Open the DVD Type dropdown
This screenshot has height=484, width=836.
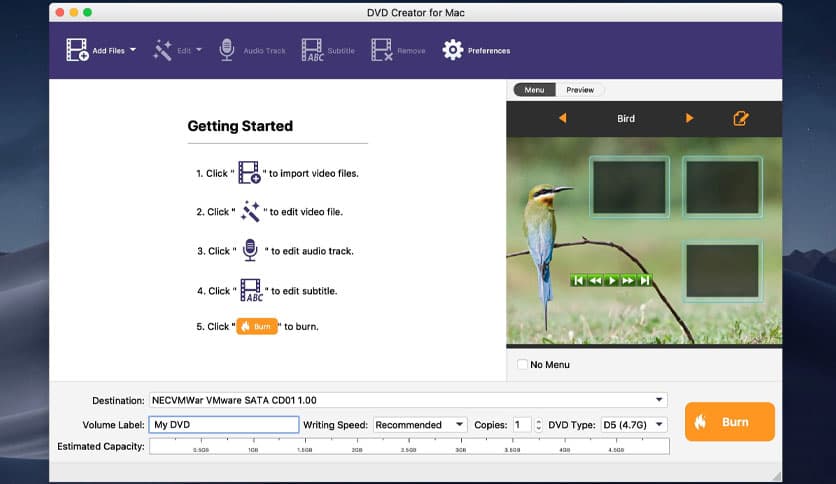(634, 425)
